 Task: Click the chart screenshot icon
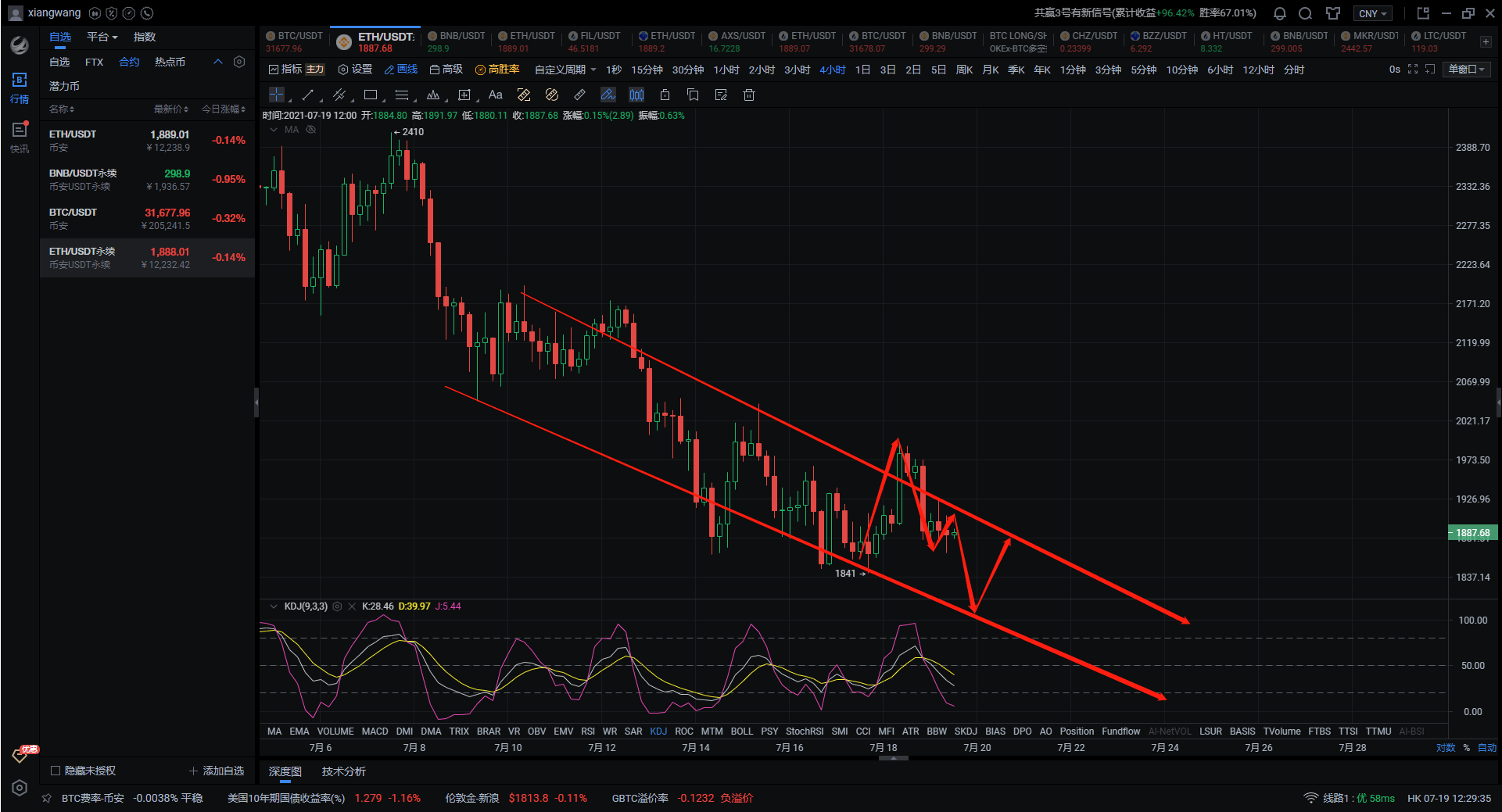point(1430,70)
